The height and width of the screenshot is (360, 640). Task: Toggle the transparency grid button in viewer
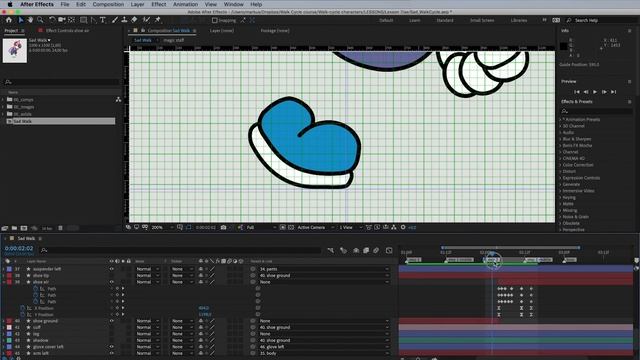click(291, 227)
